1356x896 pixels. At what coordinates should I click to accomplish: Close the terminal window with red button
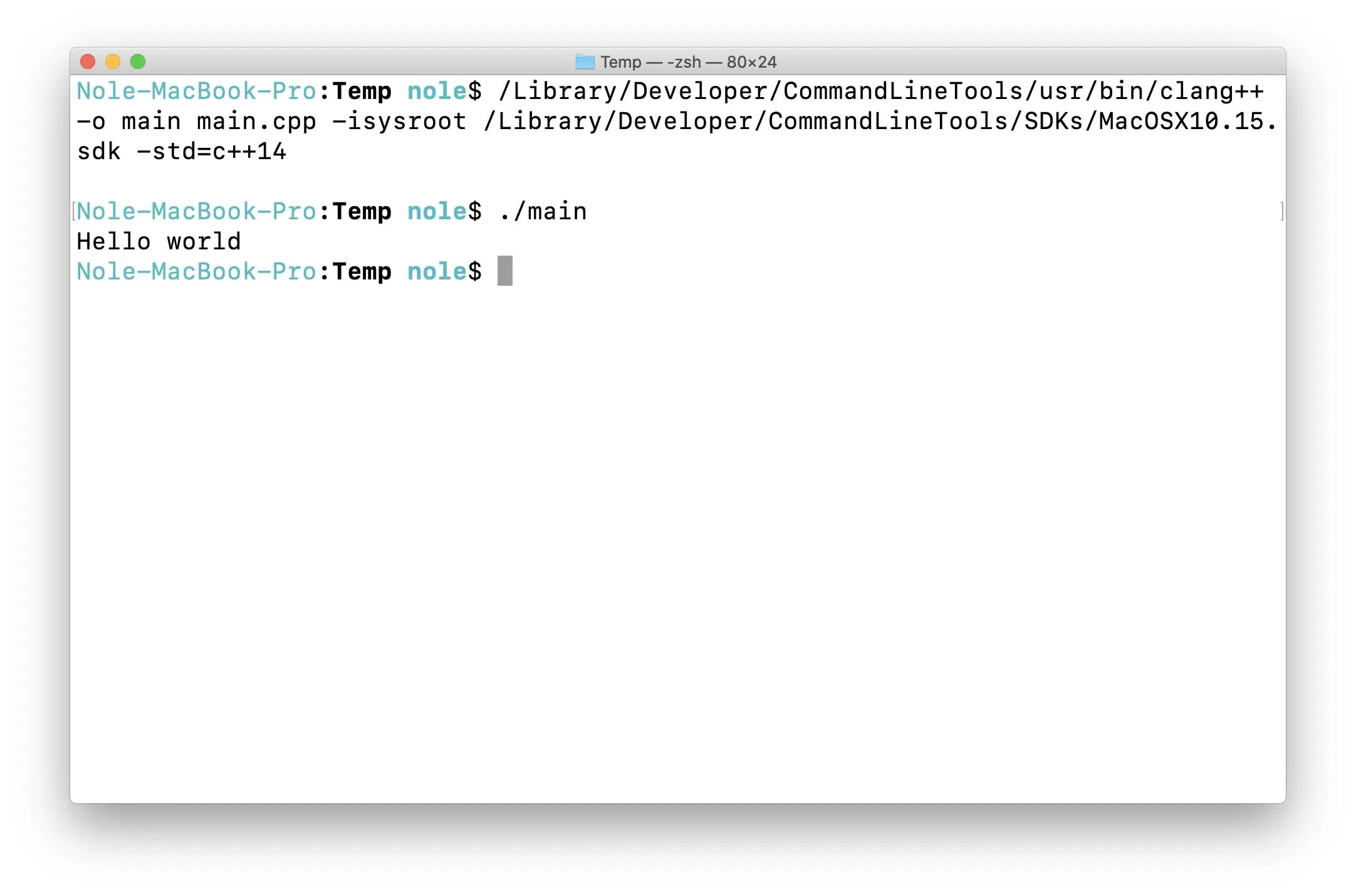point(88,61)
